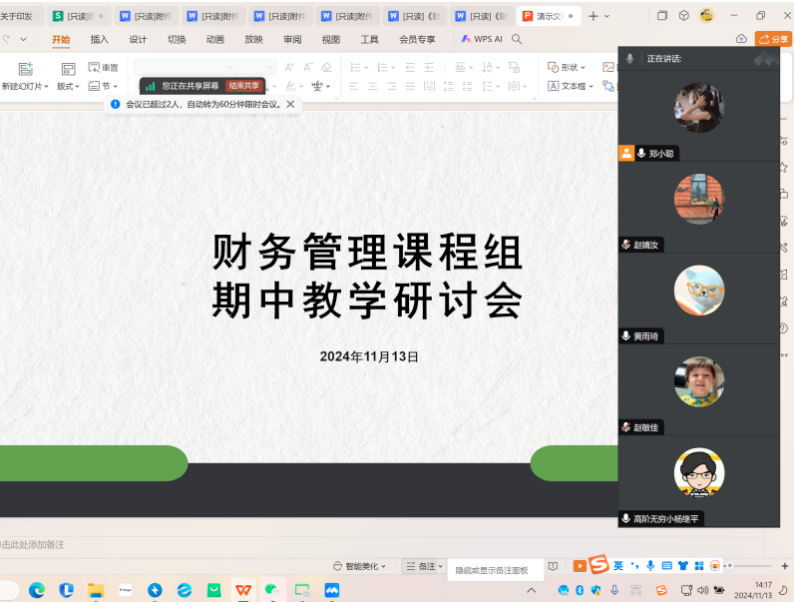The image size is (794, 602).
Task: Open the 动画 ribbon tab
Action: coord(215,39)
